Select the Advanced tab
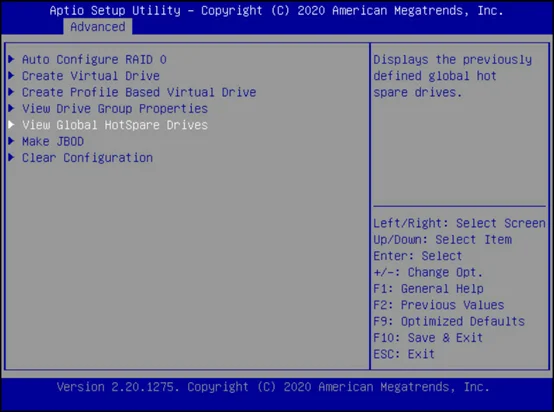Image resolution: width=554 pixels, height=412 pixels. (98, 27)
